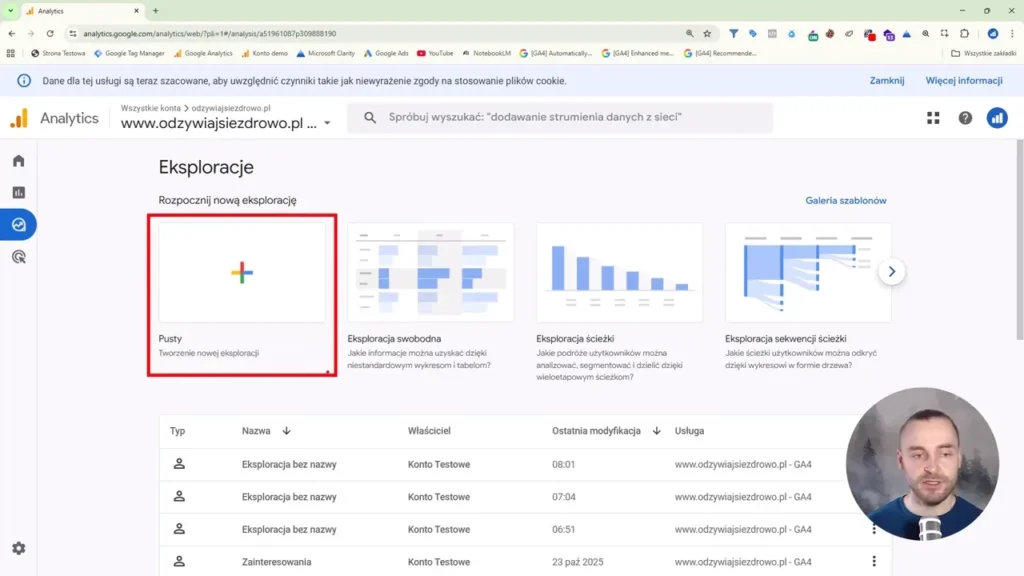Open more options for 06:51 exploration row
This screenshot has height=576, width=1024.
(874, 529)
